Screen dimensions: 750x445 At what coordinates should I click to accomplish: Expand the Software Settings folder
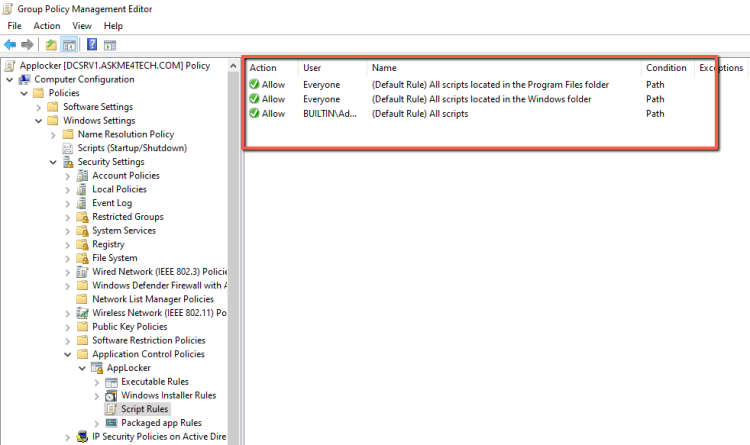click(39, 107)
